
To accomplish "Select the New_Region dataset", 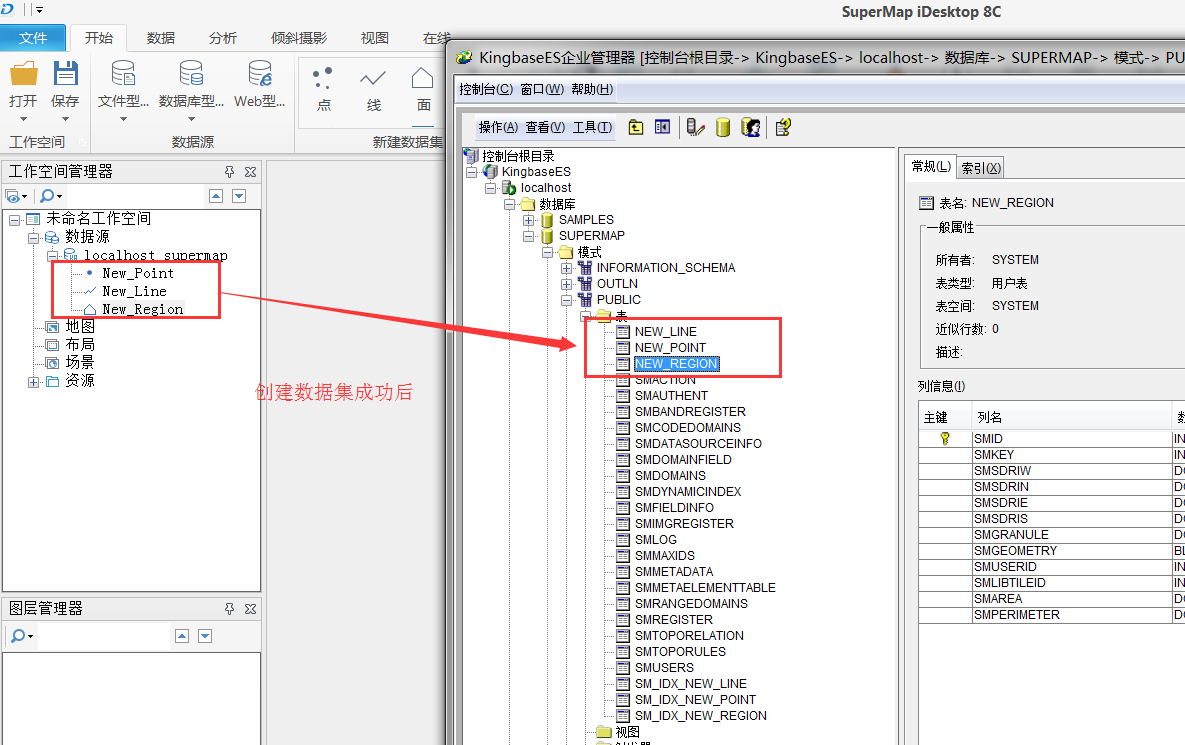I will (x=143, y=309).
